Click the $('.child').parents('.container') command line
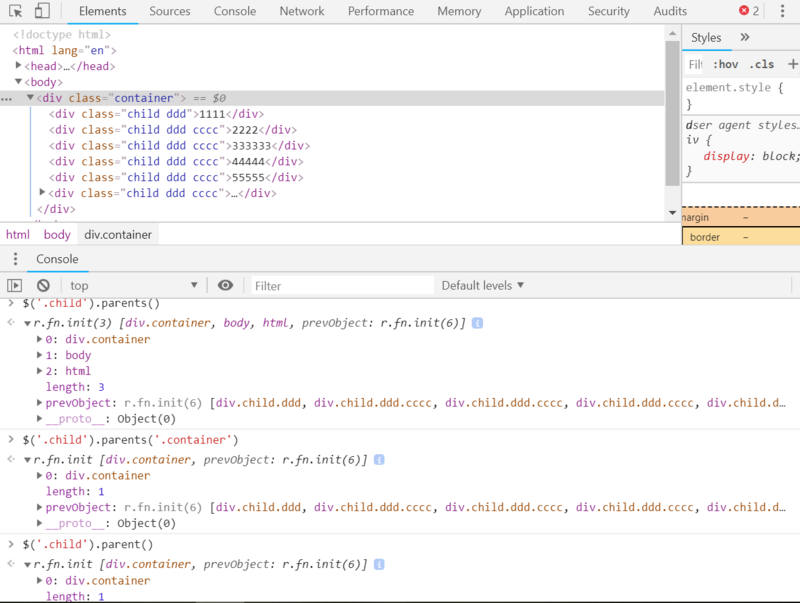Viewport: 800px width, 603px height. click(x=130, y=440)
